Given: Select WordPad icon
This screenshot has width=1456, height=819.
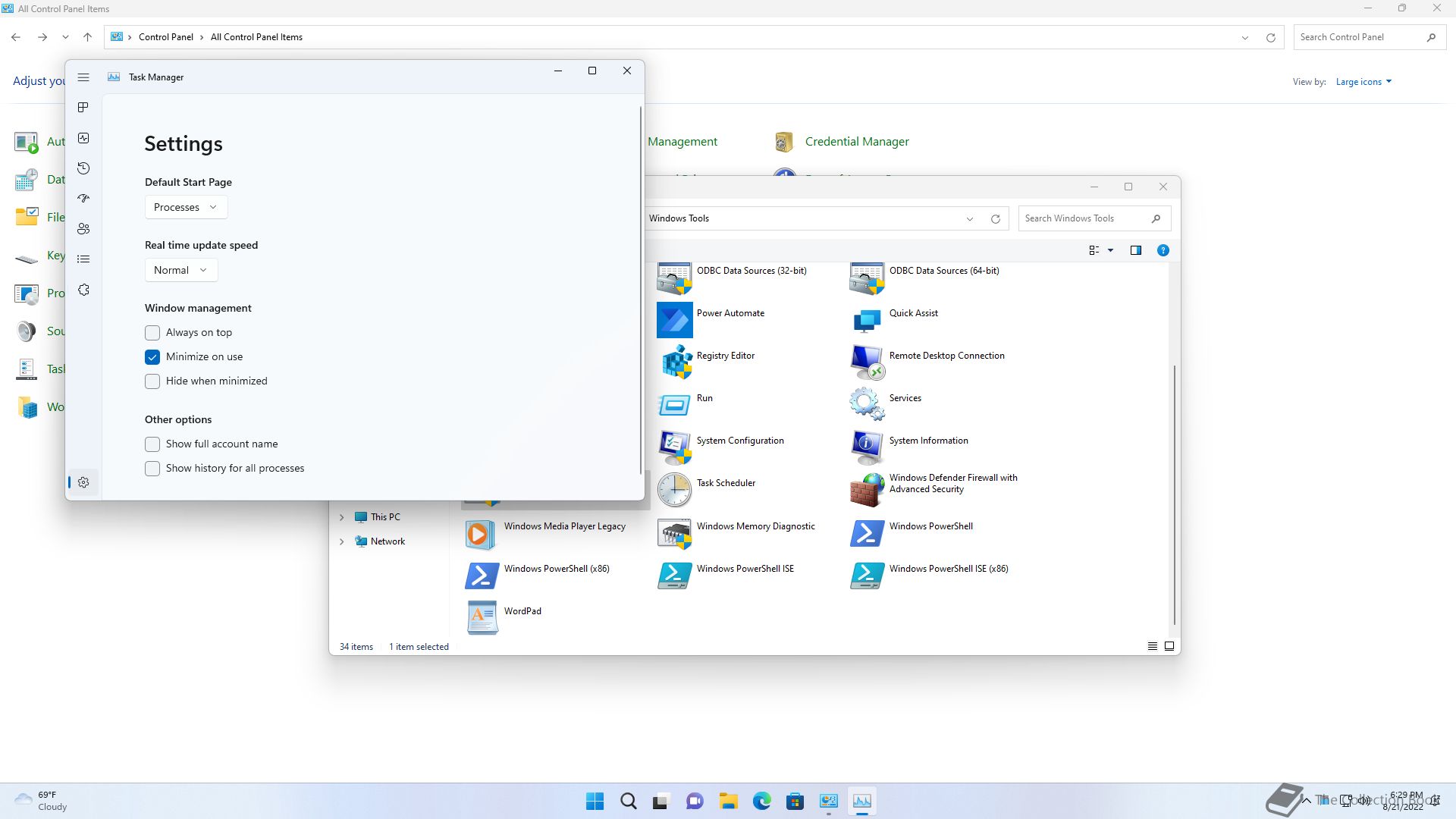Looking at the screenshot, I should 482,618.
